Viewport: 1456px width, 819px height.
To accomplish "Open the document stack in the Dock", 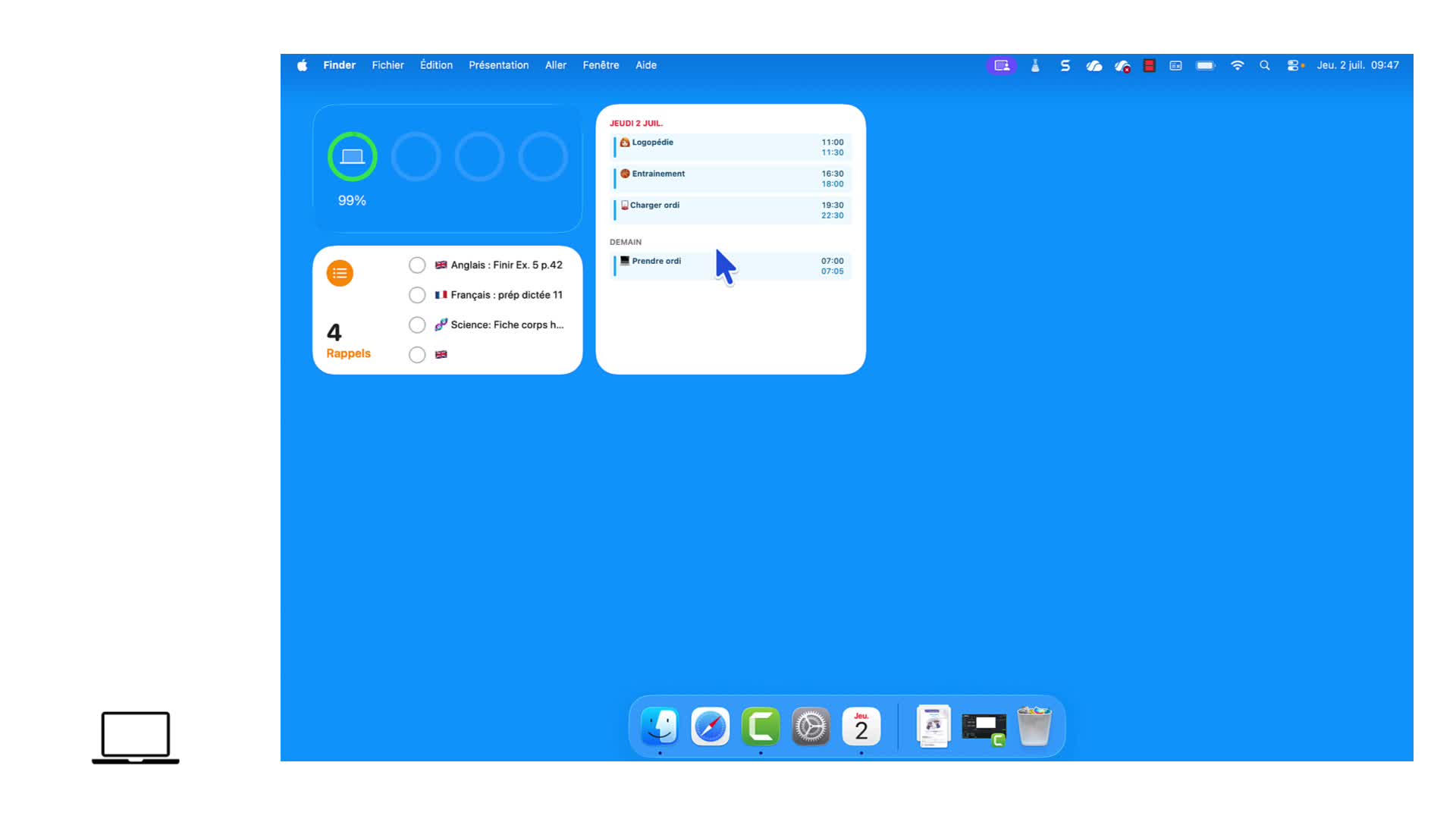I will coord(934,726).
